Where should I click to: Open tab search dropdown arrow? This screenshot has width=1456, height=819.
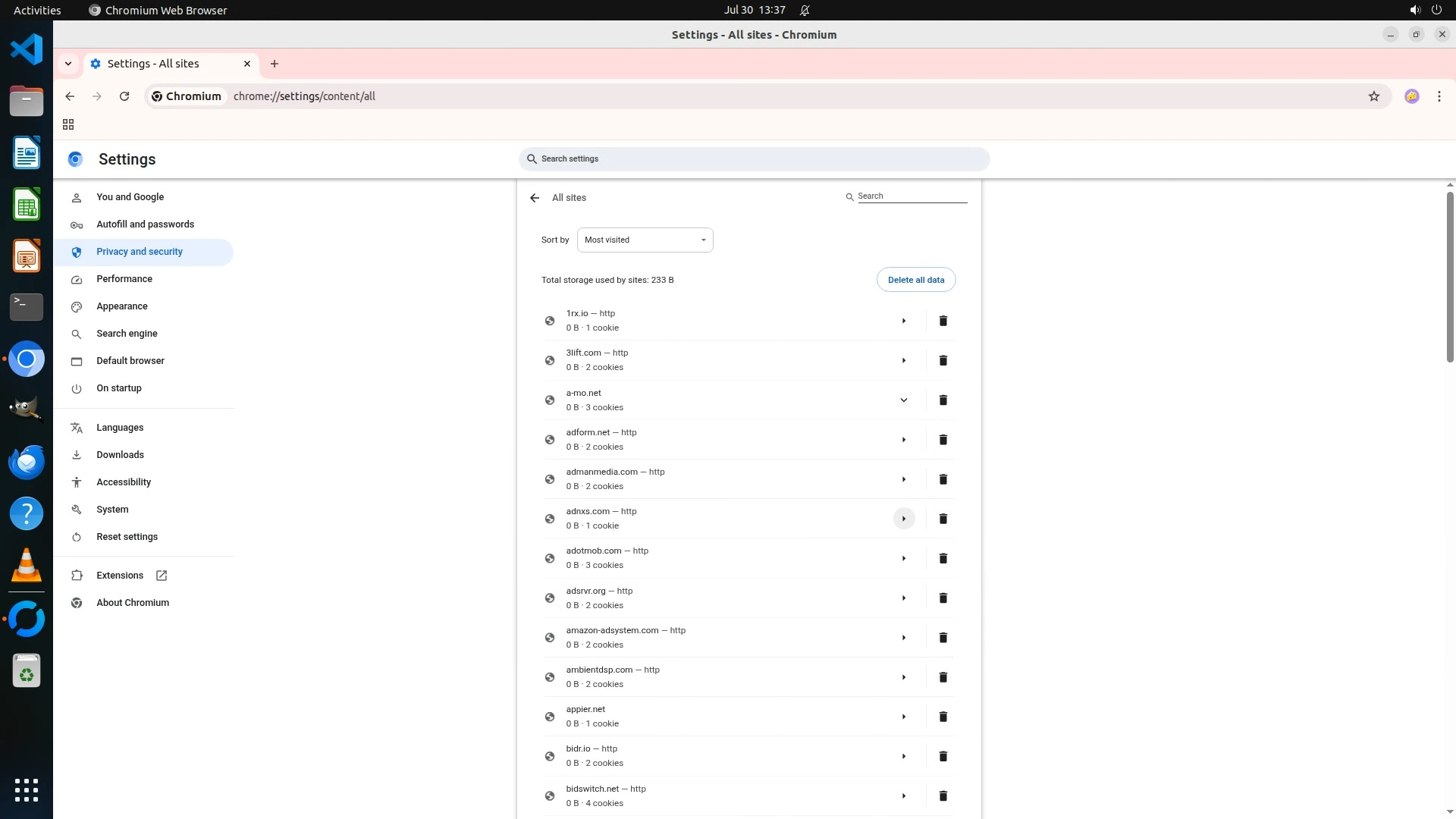68,64
